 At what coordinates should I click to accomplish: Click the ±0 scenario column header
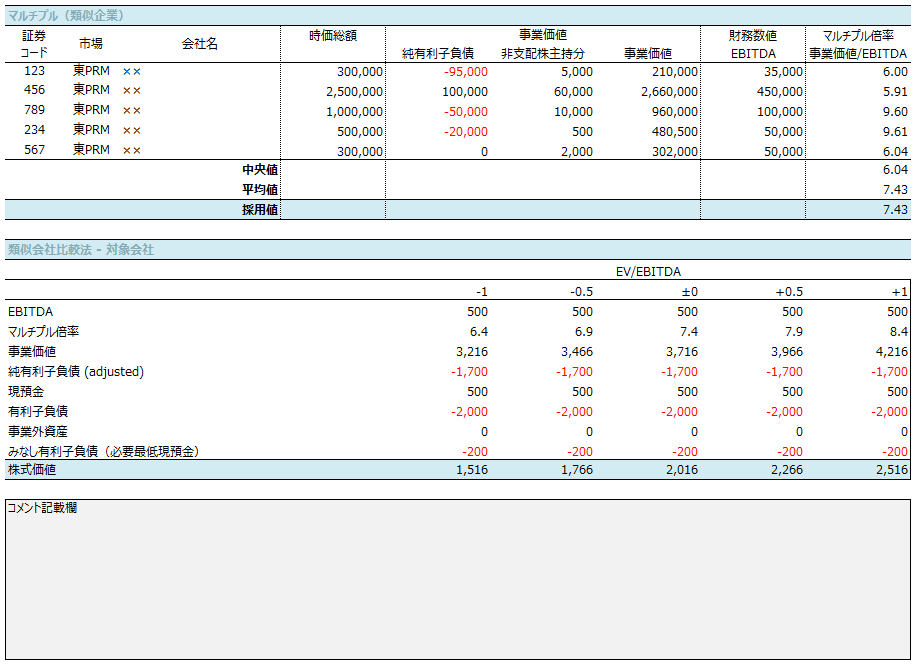[x=689, y=291]
